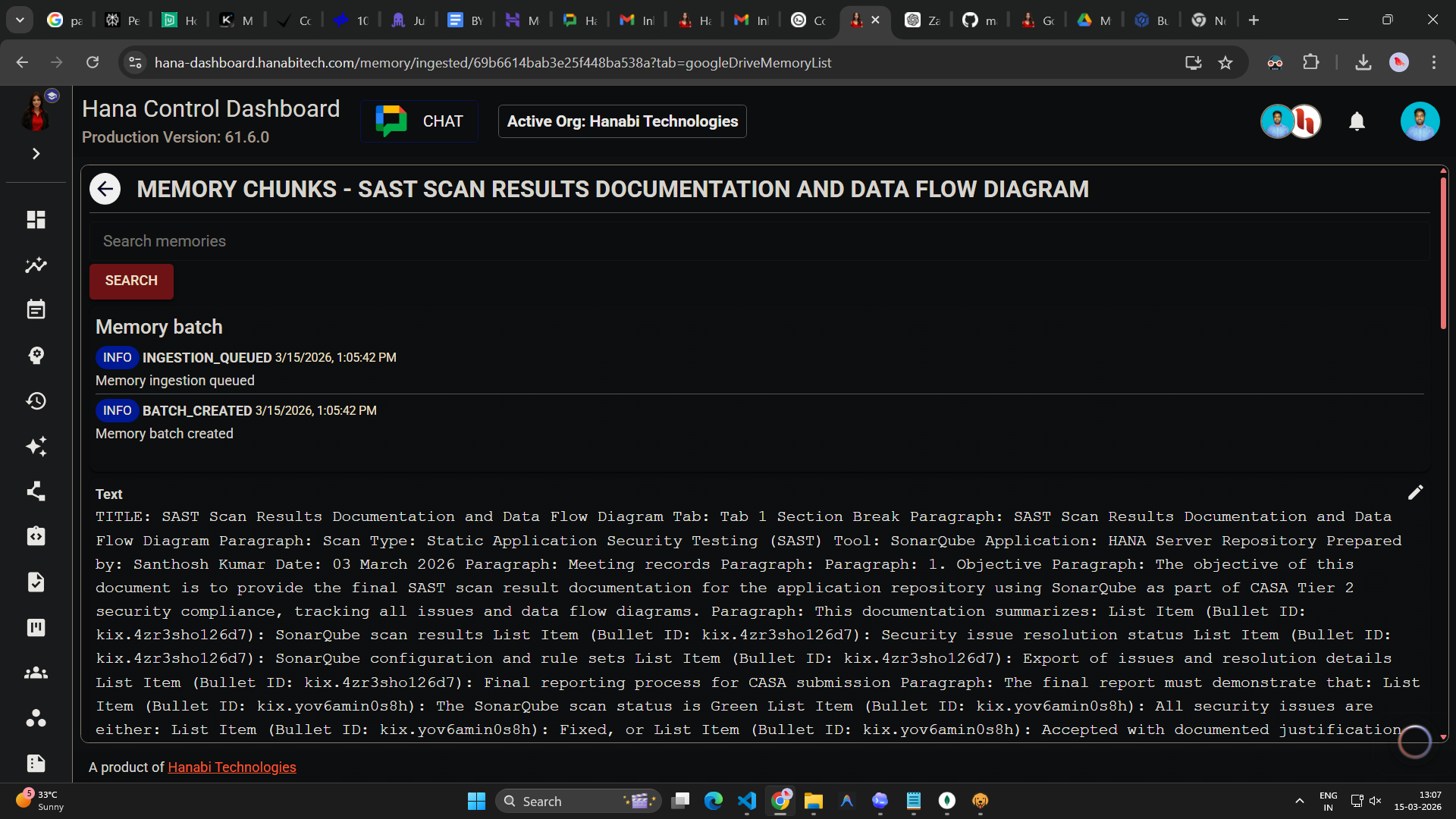Open notifications via the bell icon
The width and height of the screenshot is (1456, 819).
tap(1357, 121)
